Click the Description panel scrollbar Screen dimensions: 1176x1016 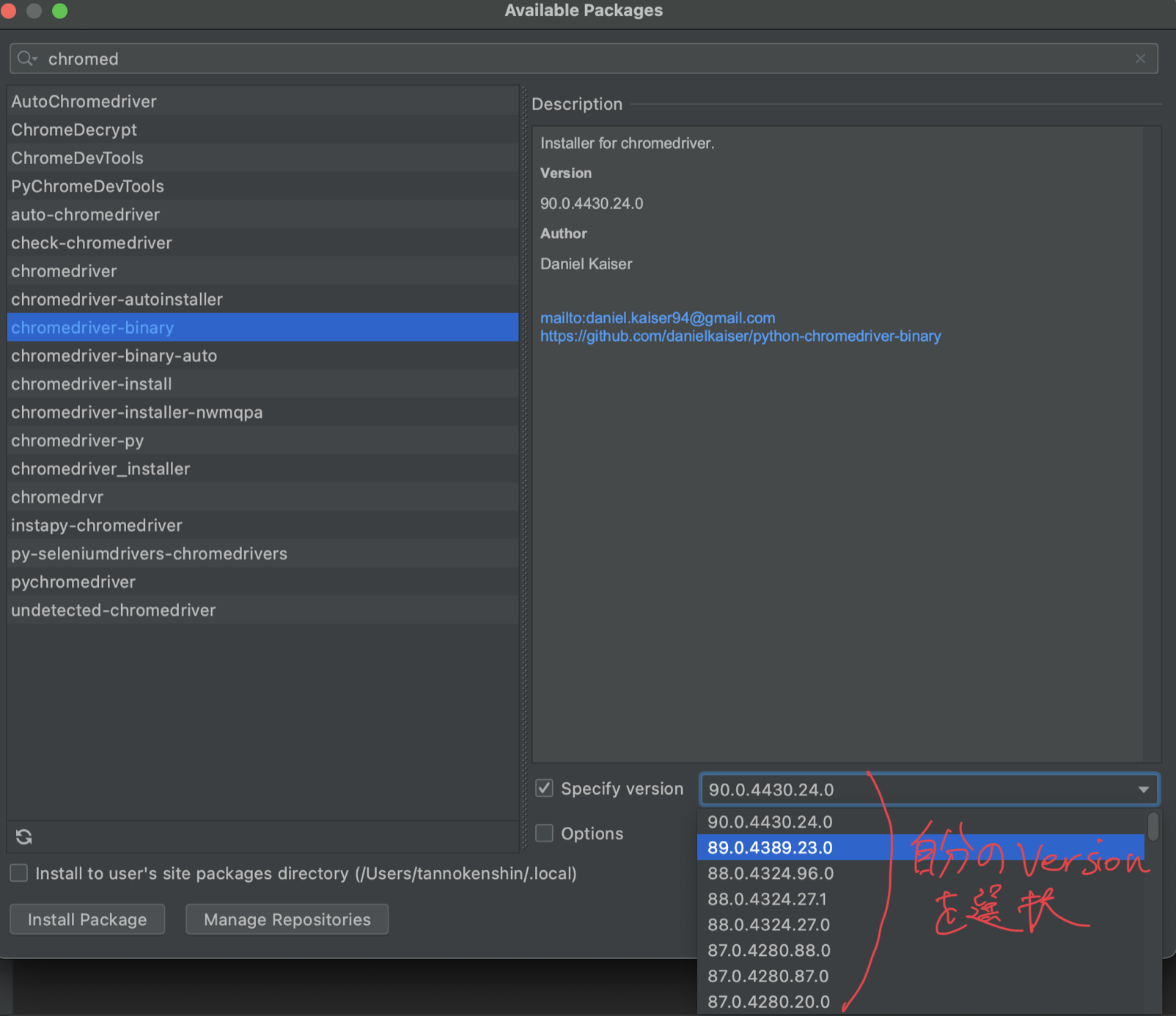[1152, 444]
